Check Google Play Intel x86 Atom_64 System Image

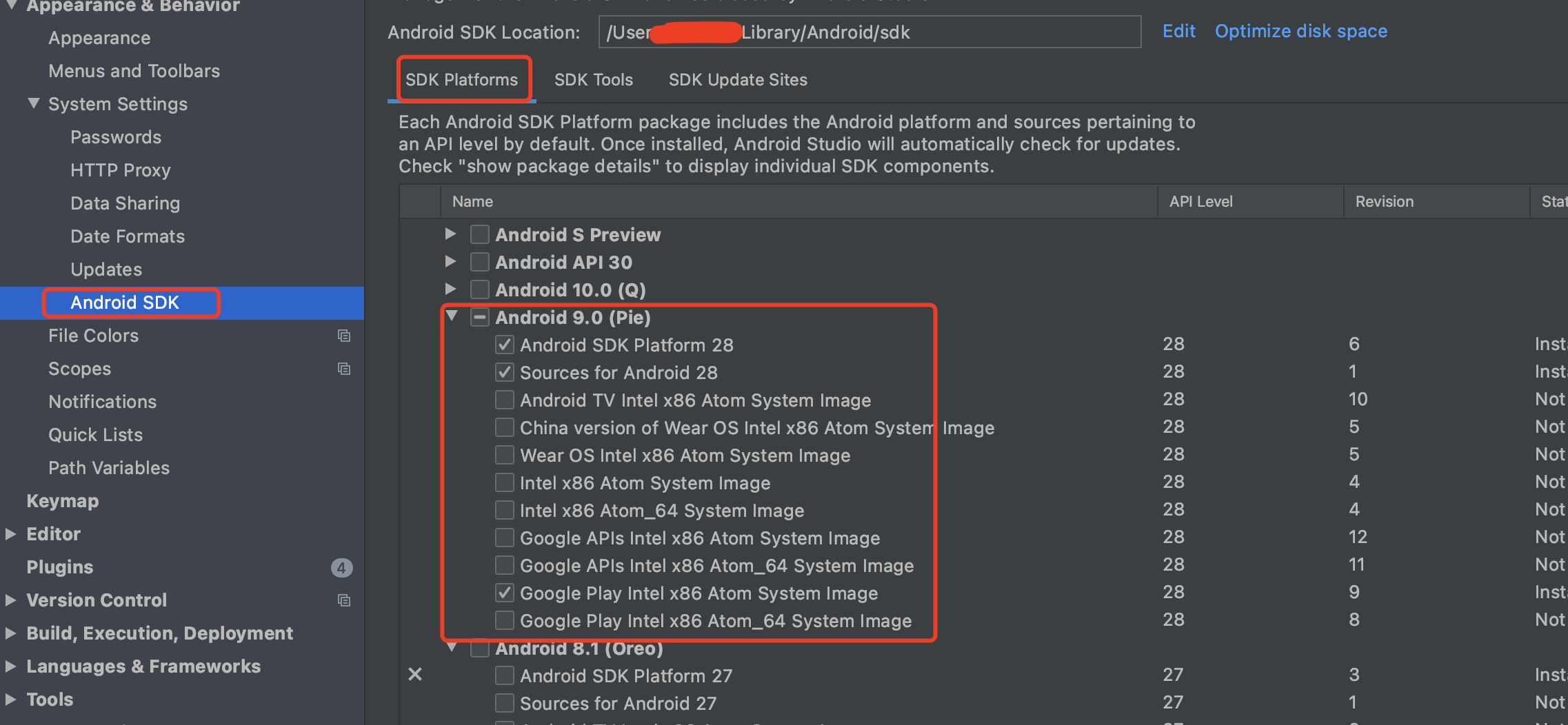(505, 620)
